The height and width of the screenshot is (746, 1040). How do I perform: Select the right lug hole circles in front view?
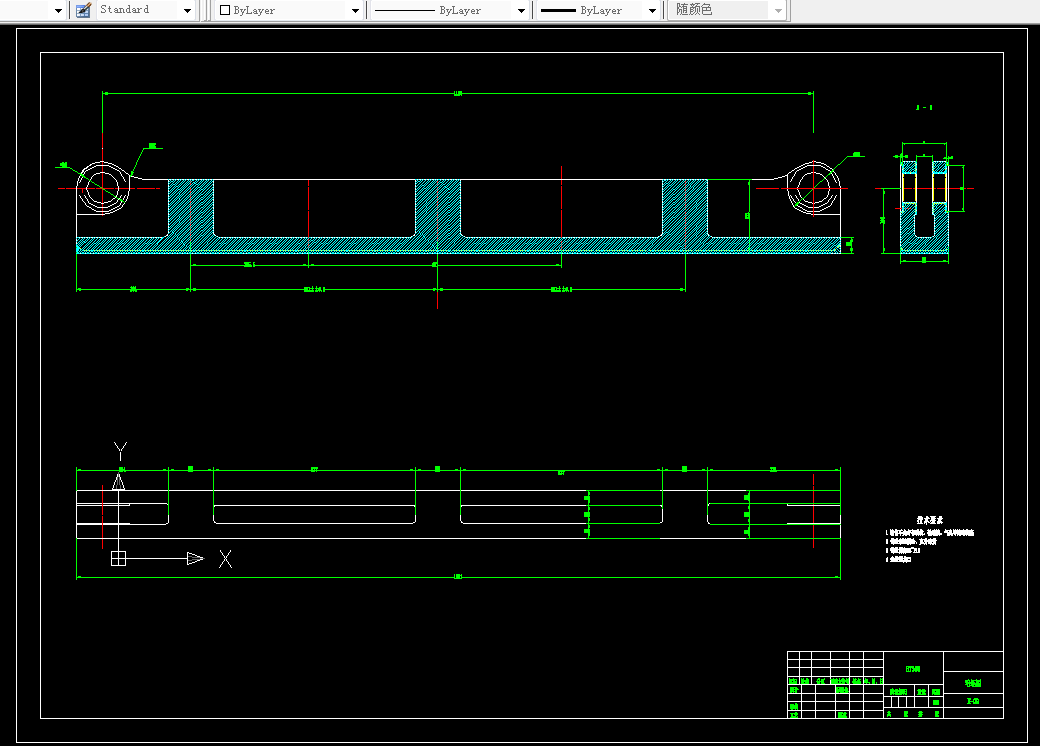point(813,188)
